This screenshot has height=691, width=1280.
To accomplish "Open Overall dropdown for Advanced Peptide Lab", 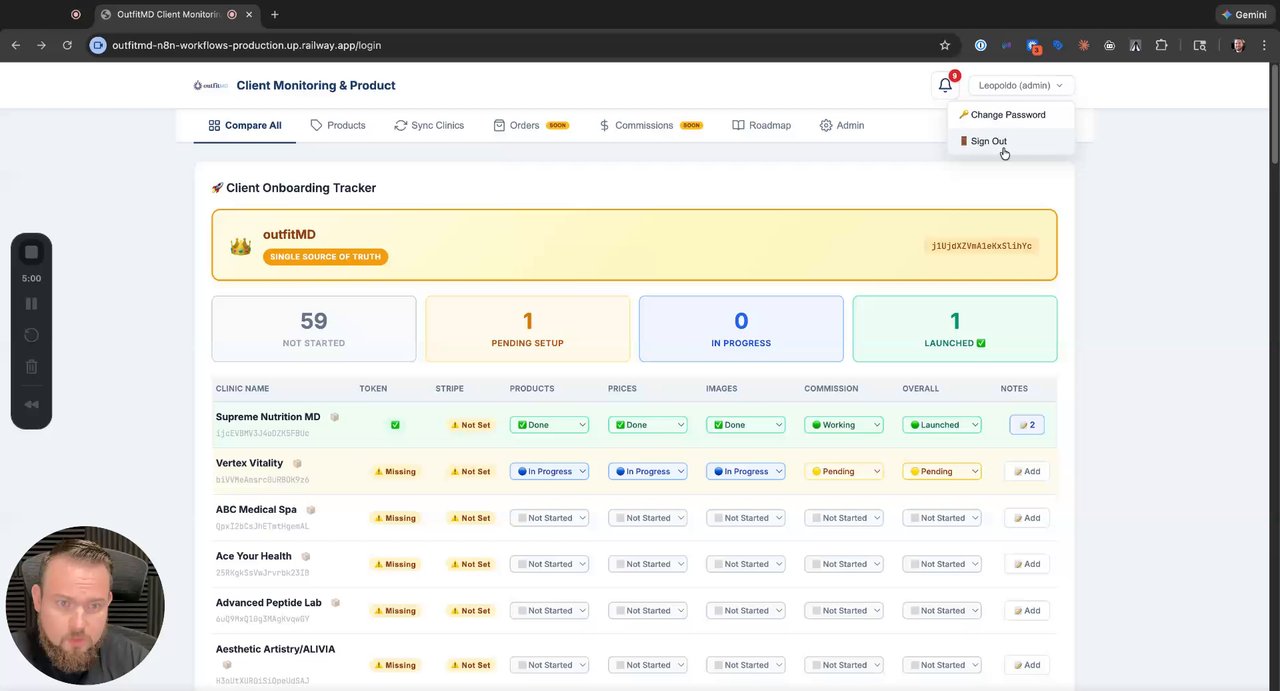I will pos(941,611).
